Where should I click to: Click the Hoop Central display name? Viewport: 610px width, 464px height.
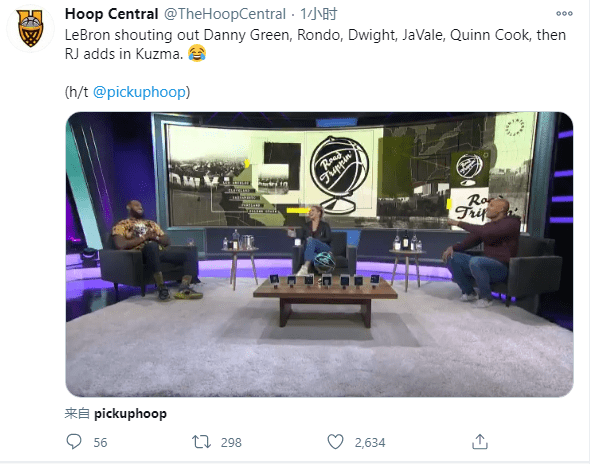pos(112,14)
